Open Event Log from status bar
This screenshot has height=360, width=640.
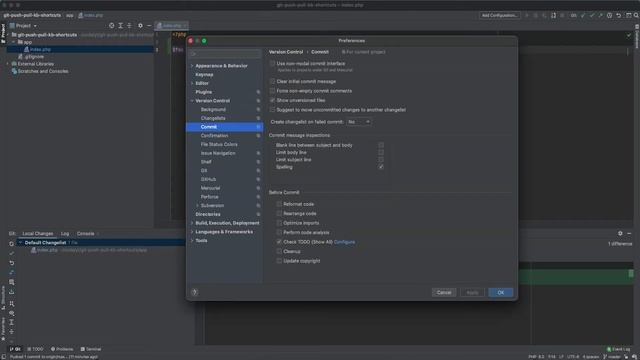(x=619, y=349)
